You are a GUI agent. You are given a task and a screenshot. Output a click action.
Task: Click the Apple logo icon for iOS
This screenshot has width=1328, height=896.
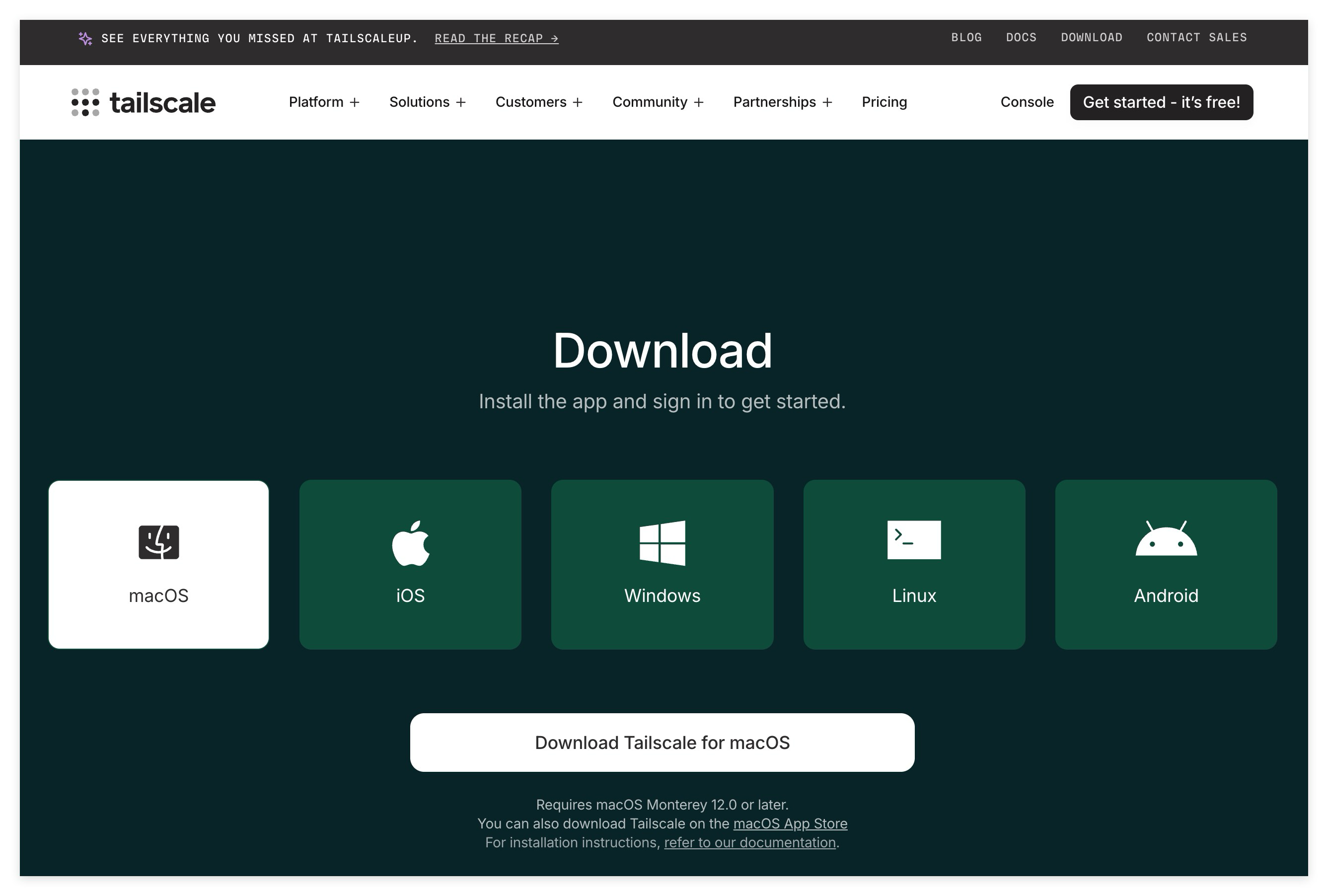tap(411, 543)
